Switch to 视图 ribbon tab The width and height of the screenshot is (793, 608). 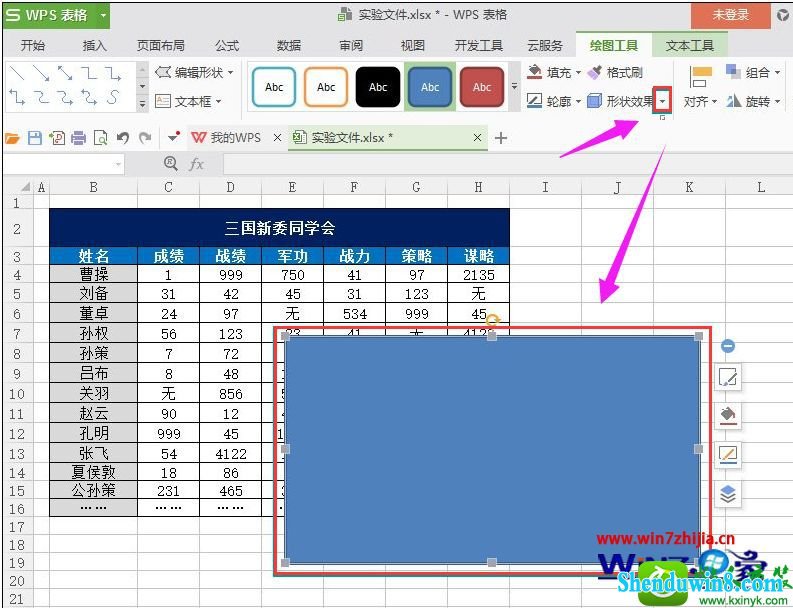click(413, 46)
